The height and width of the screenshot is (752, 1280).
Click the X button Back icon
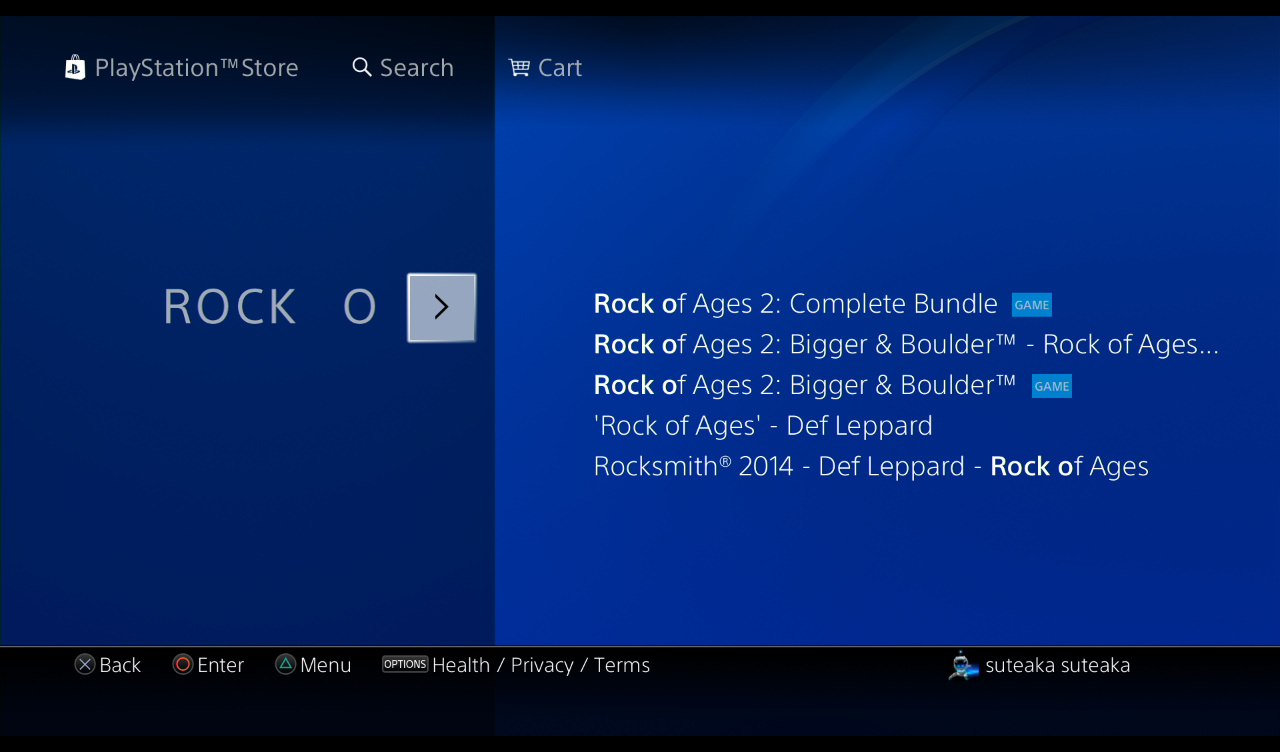tap(85, 664)
